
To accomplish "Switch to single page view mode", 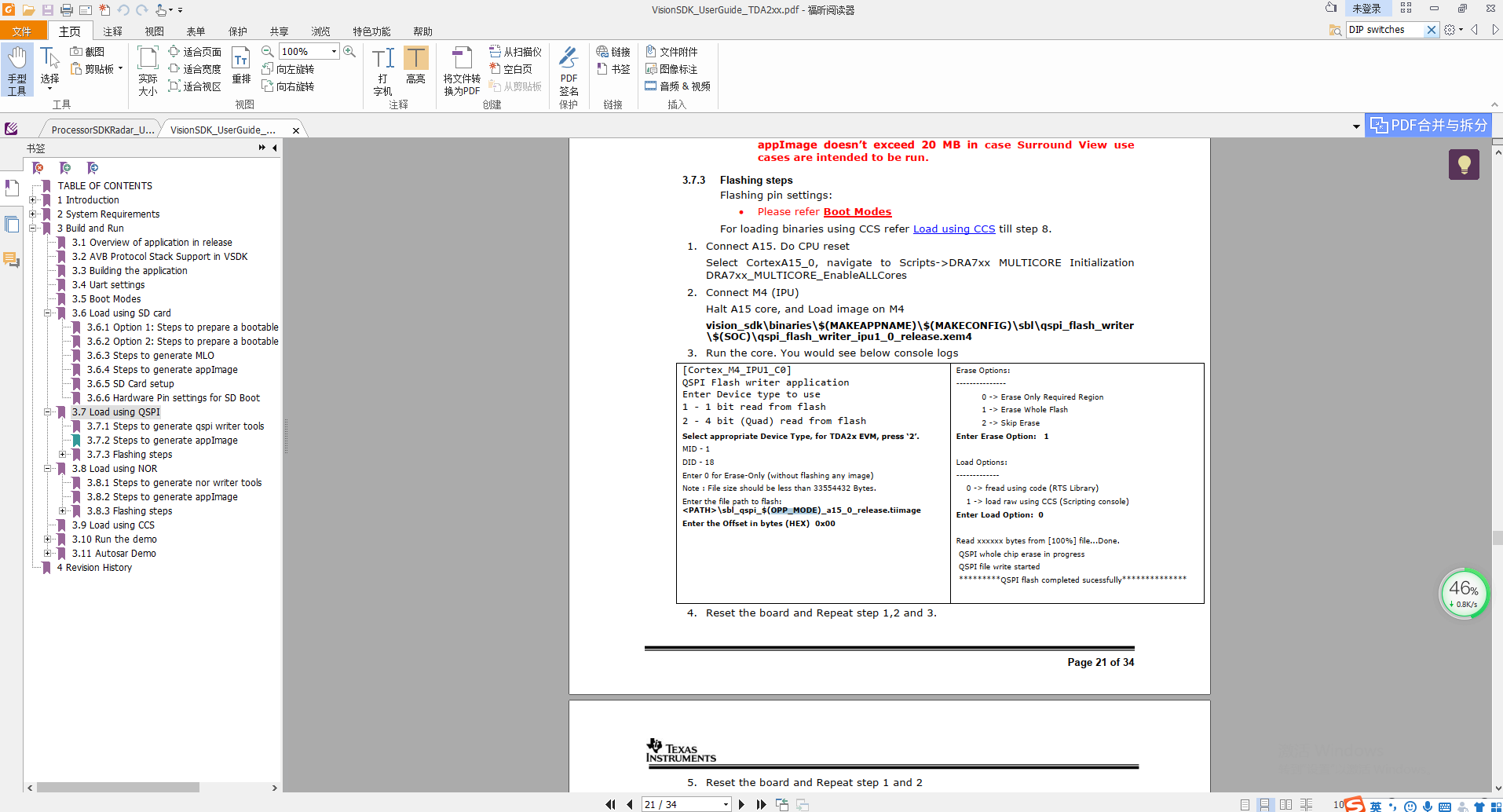I will [x=1245, y=805].
